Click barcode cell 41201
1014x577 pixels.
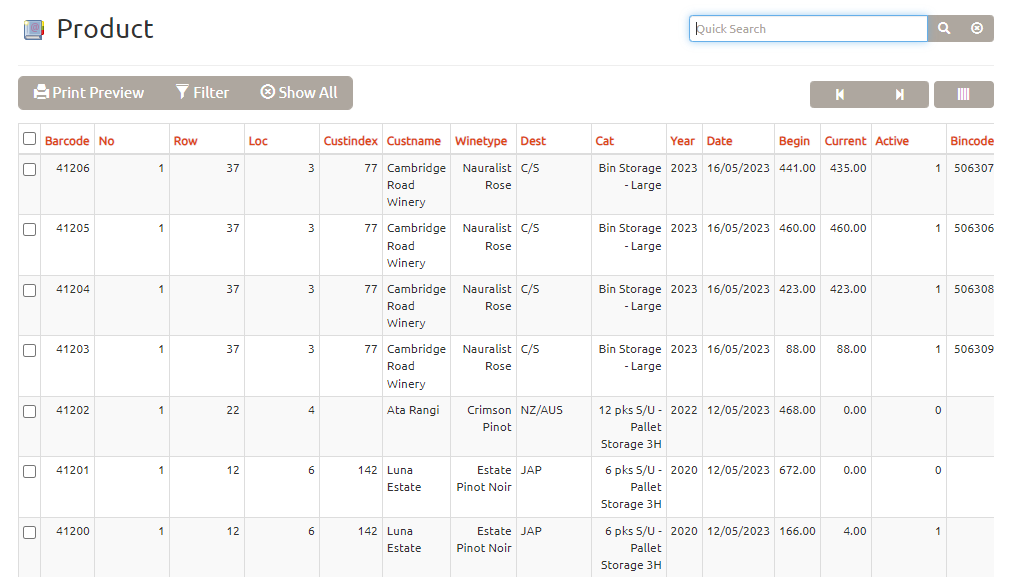coord(72,470)
